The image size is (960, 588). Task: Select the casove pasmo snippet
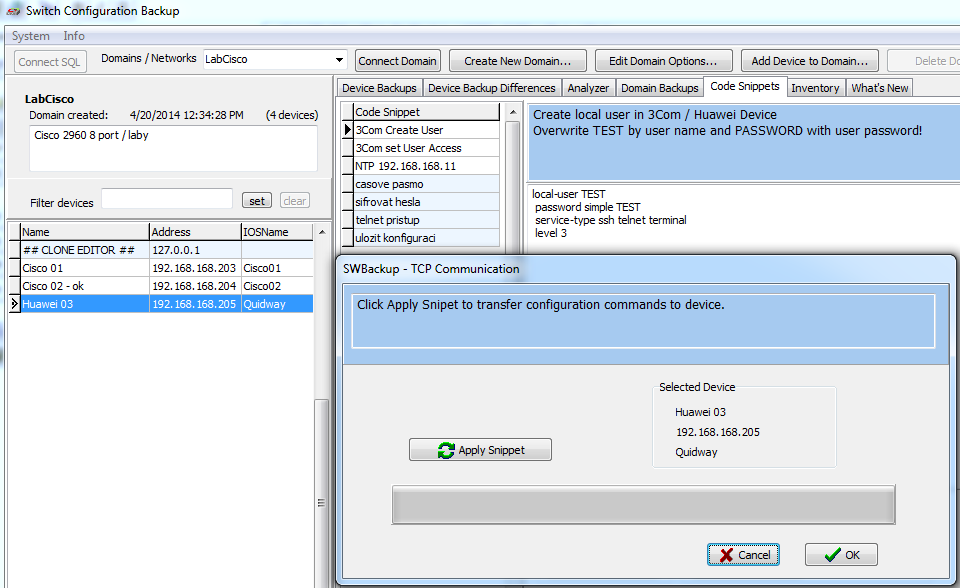427,184
